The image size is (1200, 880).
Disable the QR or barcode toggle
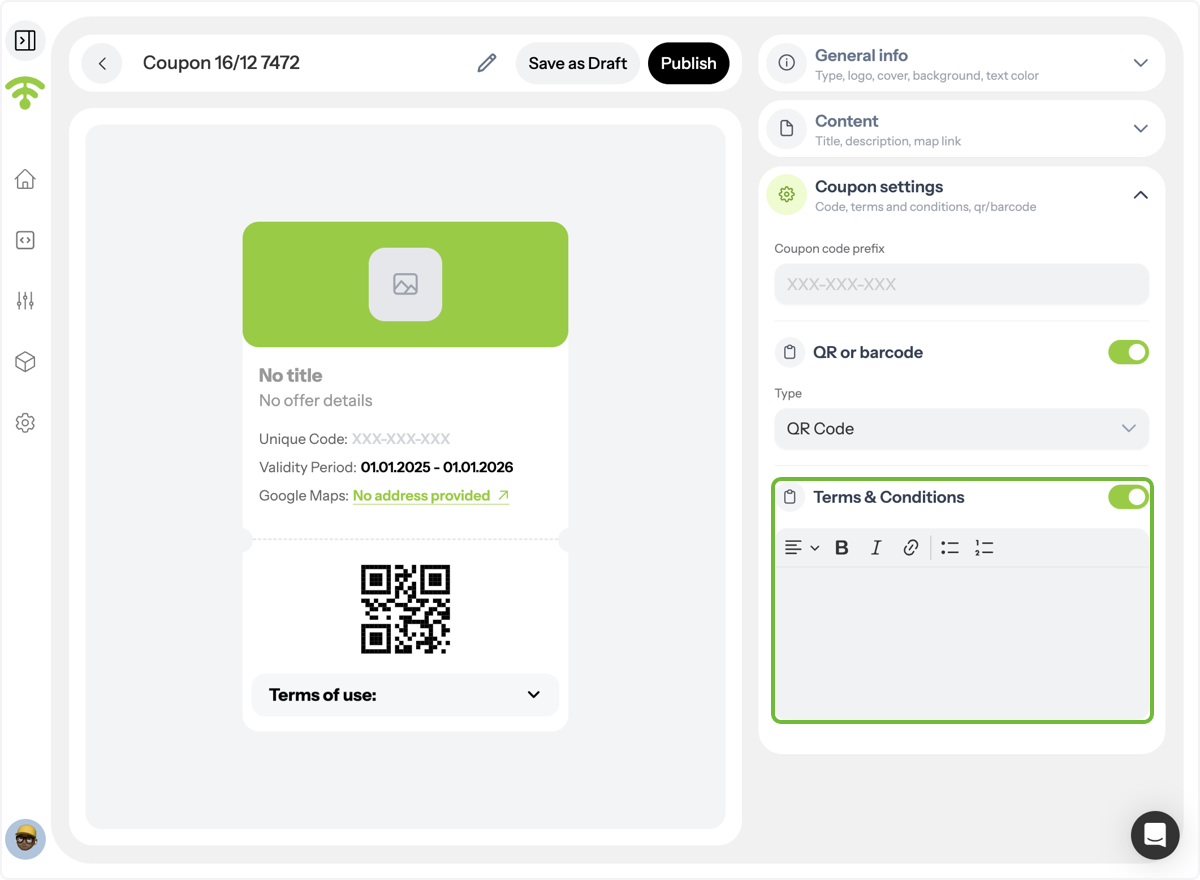(x=1128, y=352)
